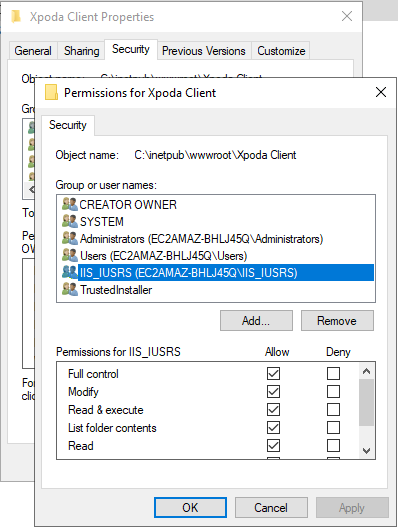Click the object path C:\inetpub\wwwroot\Xpoda Client
This screenshot has height=528, width=398.
pos(215,155)
